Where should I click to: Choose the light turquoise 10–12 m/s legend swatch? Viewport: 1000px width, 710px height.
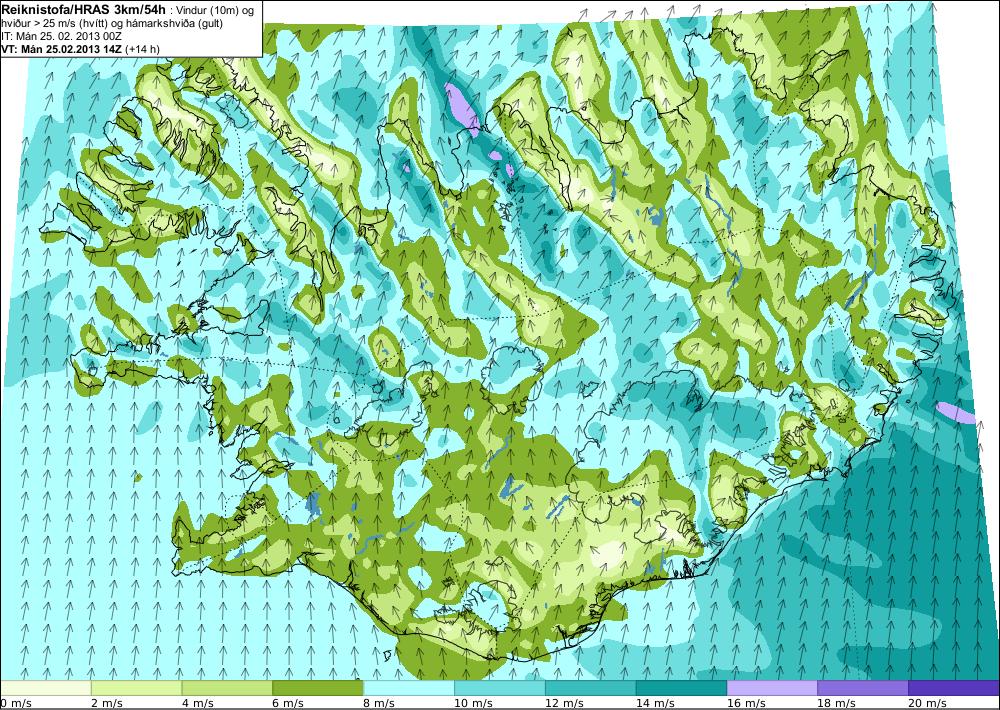(499, 688)
